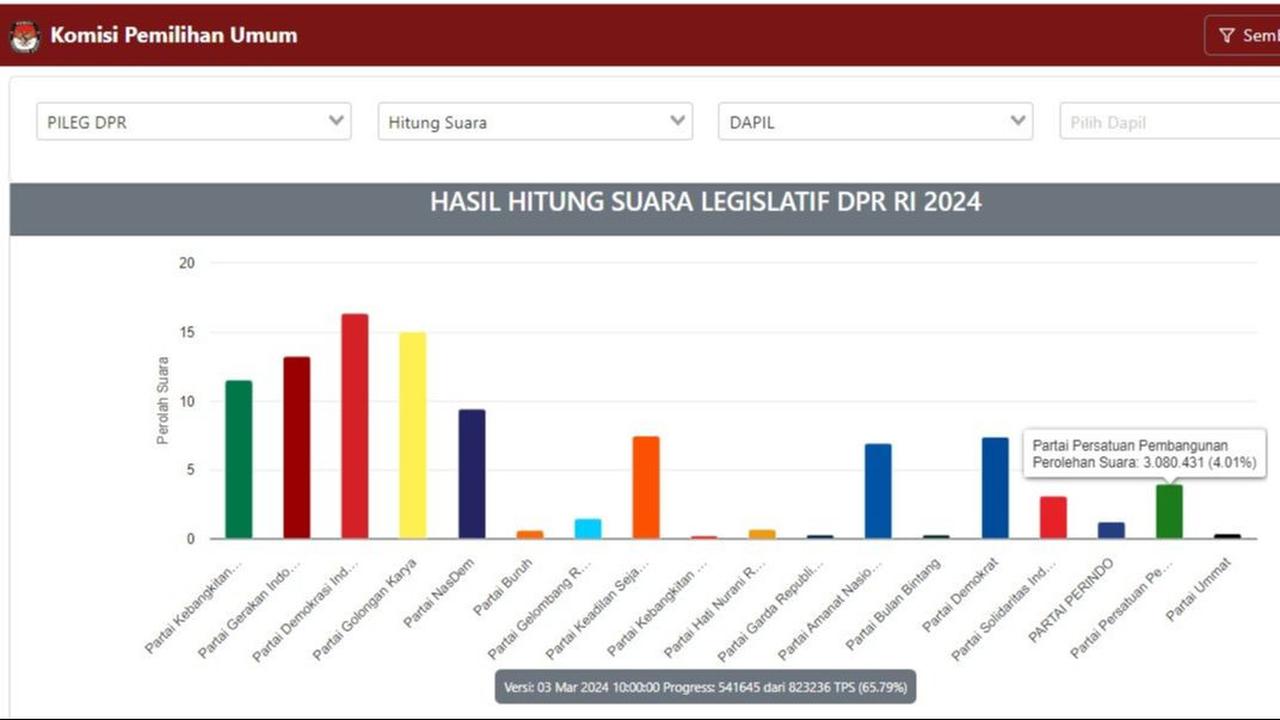Click the yellow Partai Golongan Karya bar
The height and width of the screenshot is (720, 1280).
point(412,435)
